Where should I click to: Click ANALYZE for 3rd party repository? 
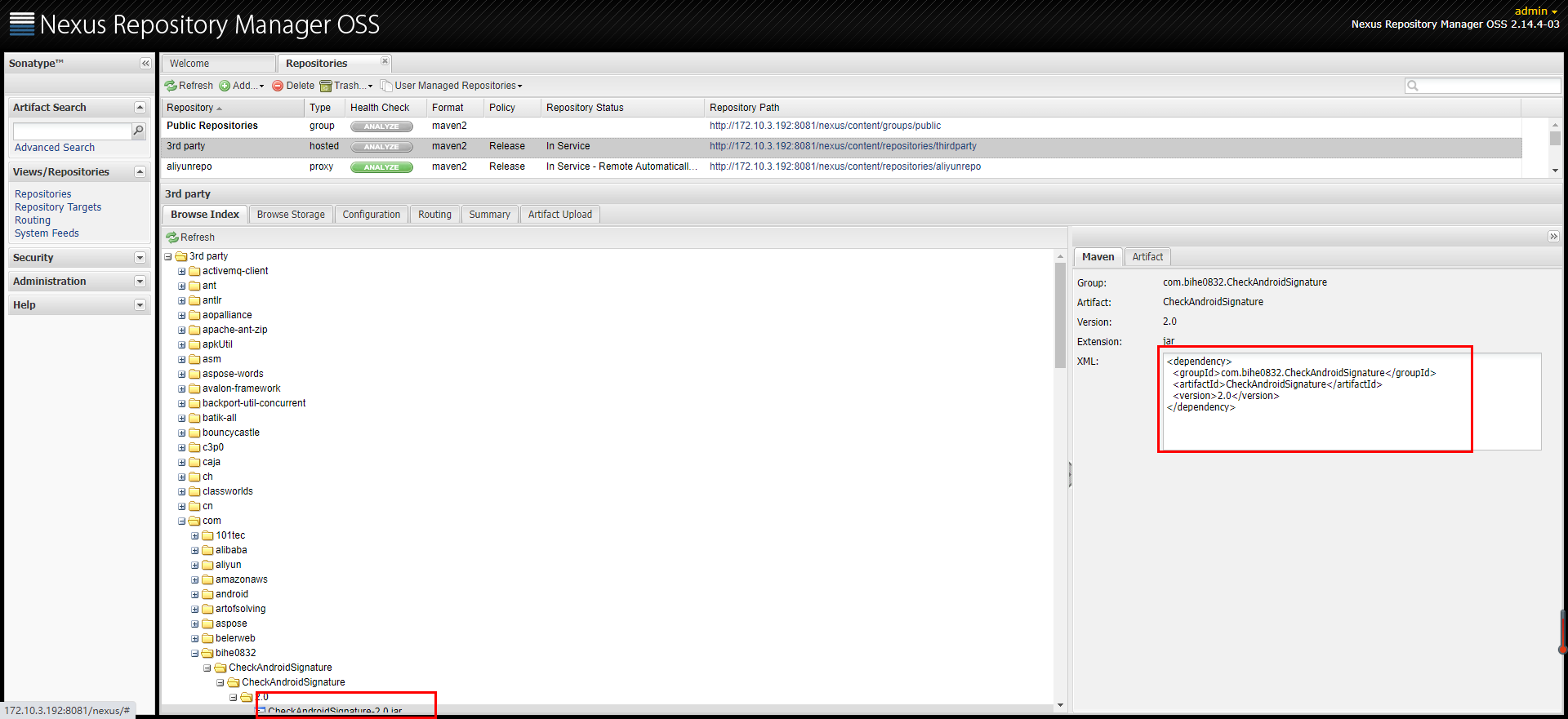[381, 147]
